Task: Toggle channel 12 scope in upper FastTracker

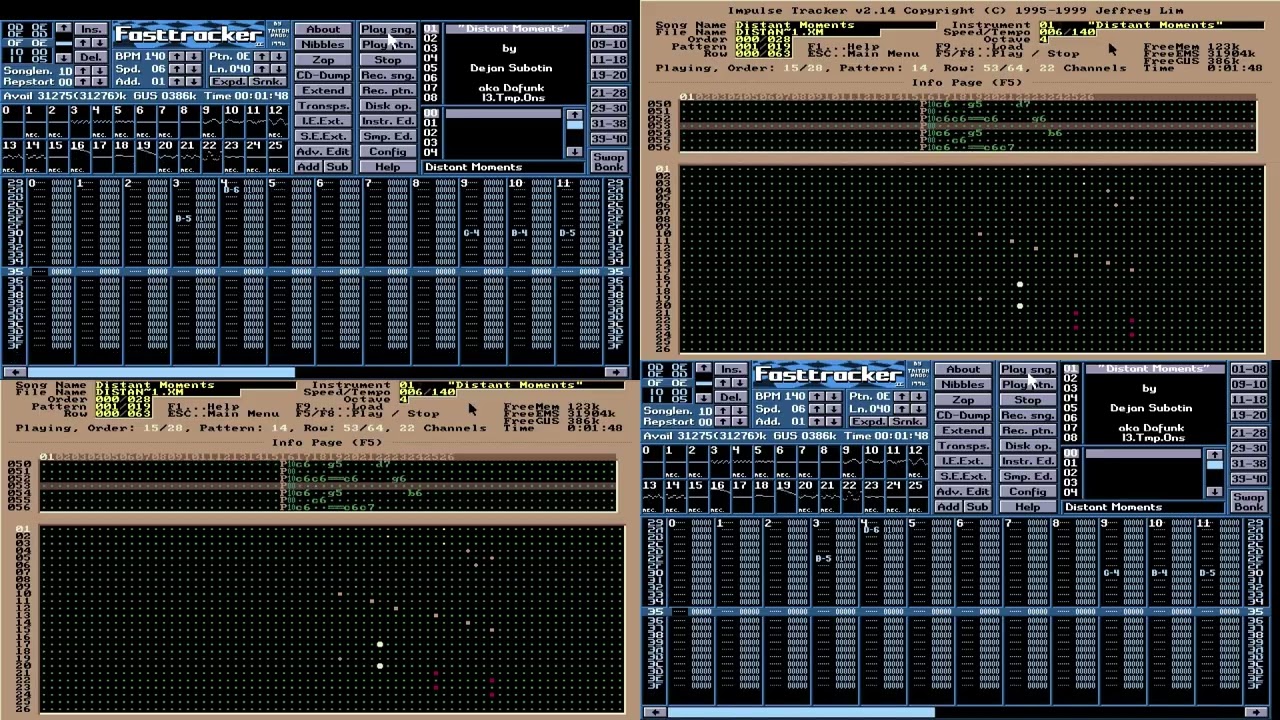Action: [278, 121]
